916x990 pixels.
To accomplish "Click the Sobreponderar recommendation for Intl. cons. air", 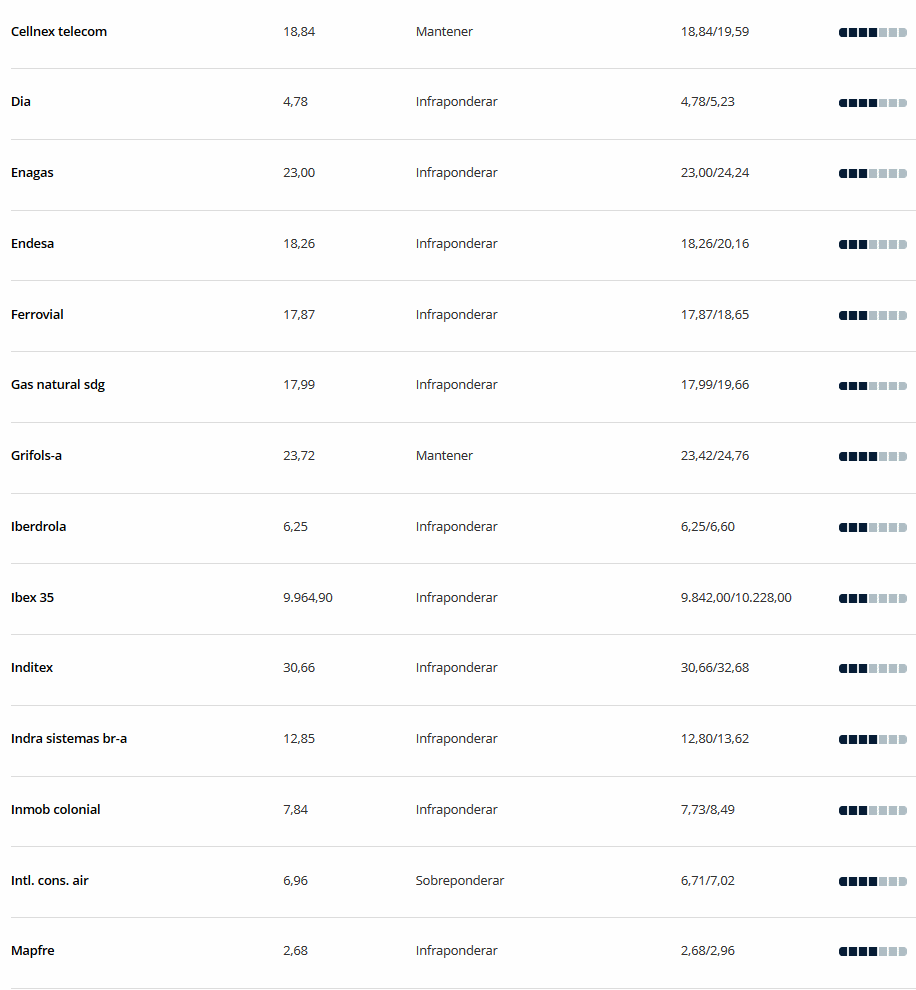I will pyautogui.click(x=460, y=880).
